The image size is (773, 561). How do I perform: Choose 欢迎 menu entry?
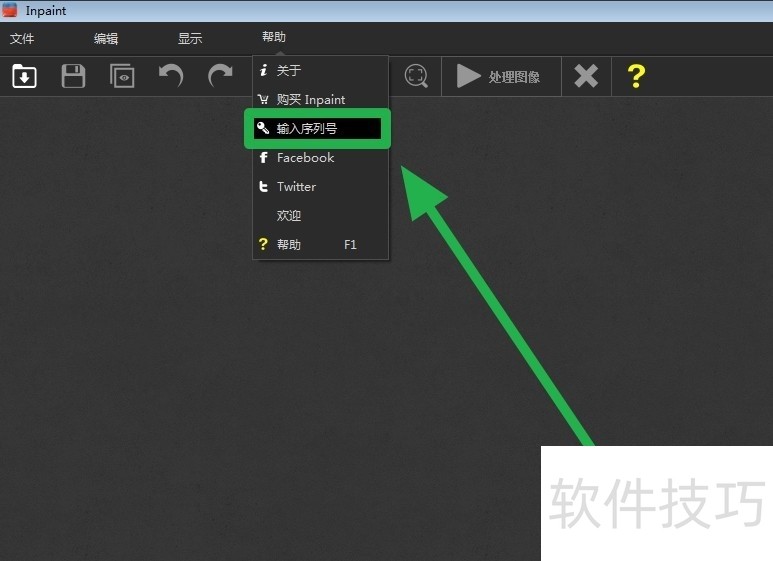[x=320, y=215]
